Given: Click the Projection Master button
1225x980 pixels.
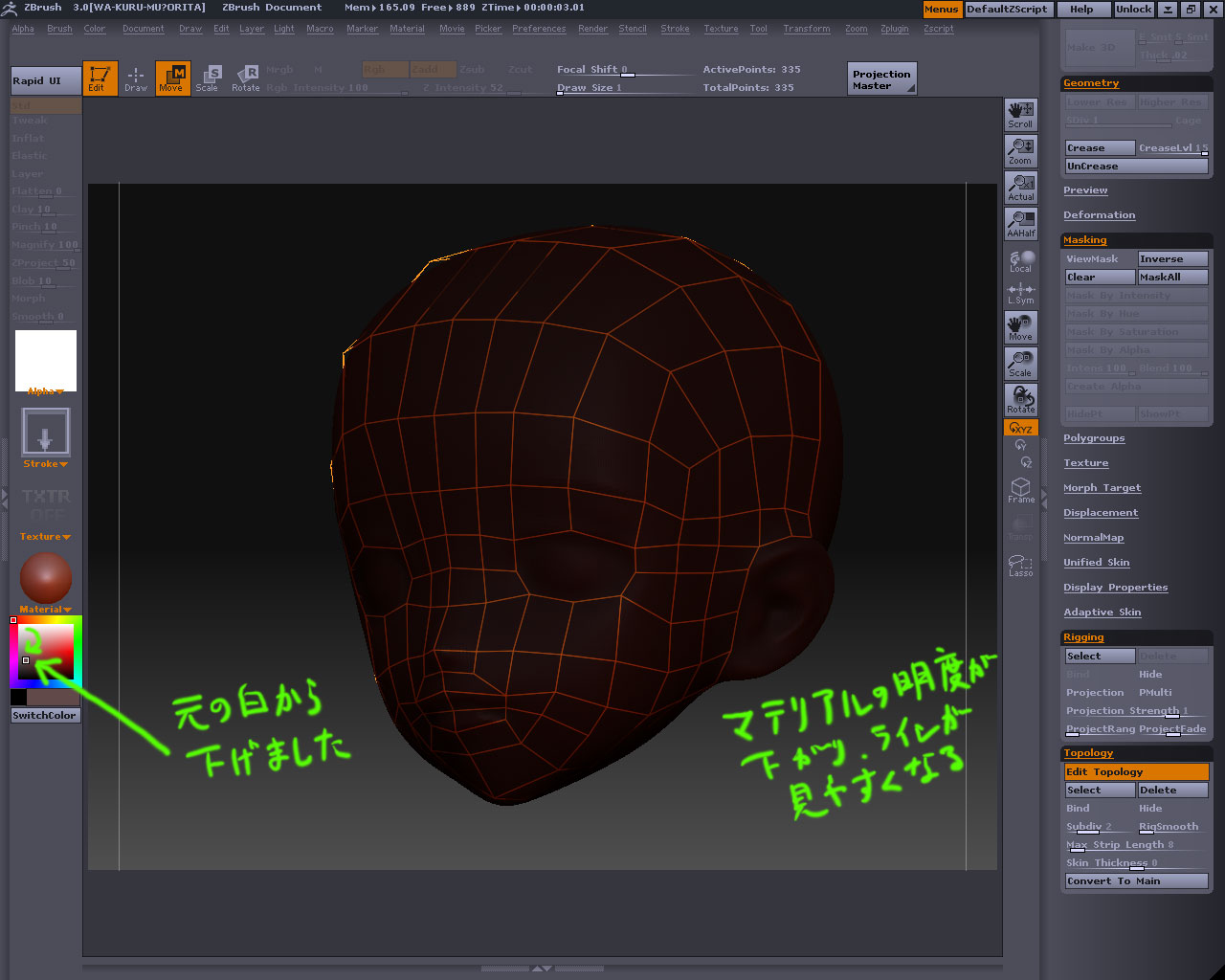Looking at the screenshot, I should [x=882, y=79].
